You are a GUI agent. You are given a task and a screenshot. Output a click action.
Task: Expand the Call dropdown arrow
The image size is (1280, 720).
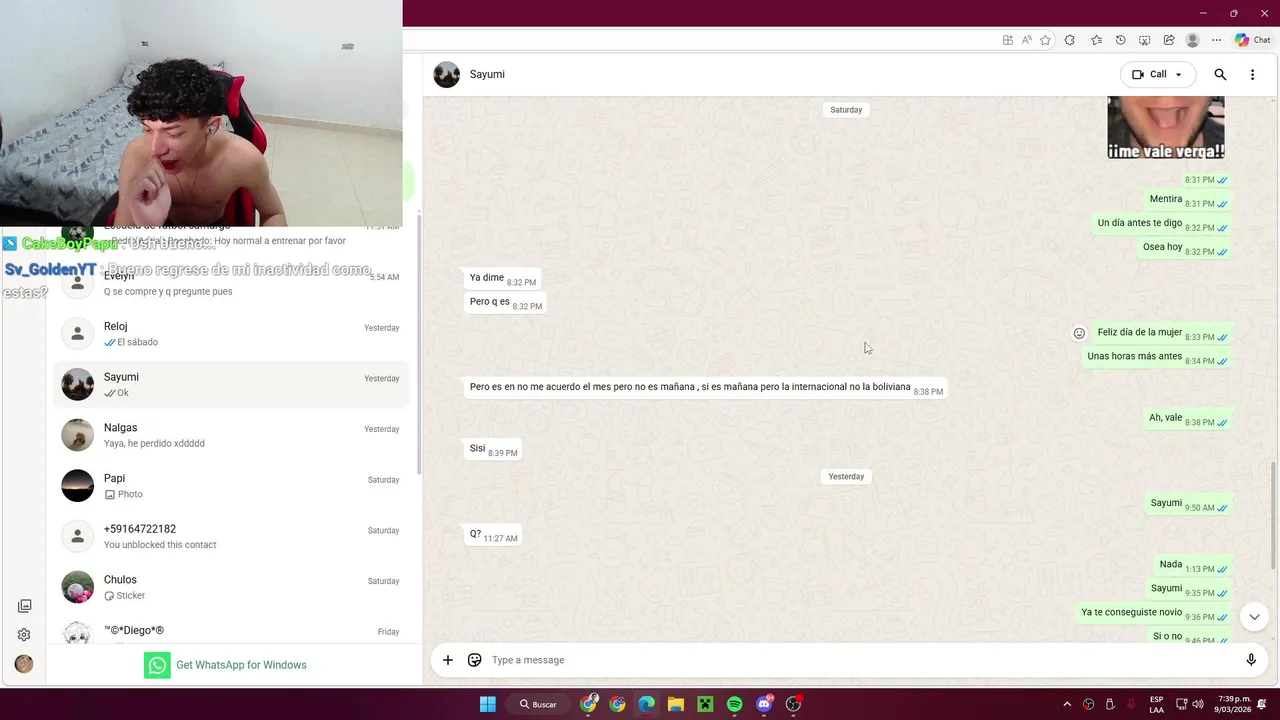[1178, 75]
